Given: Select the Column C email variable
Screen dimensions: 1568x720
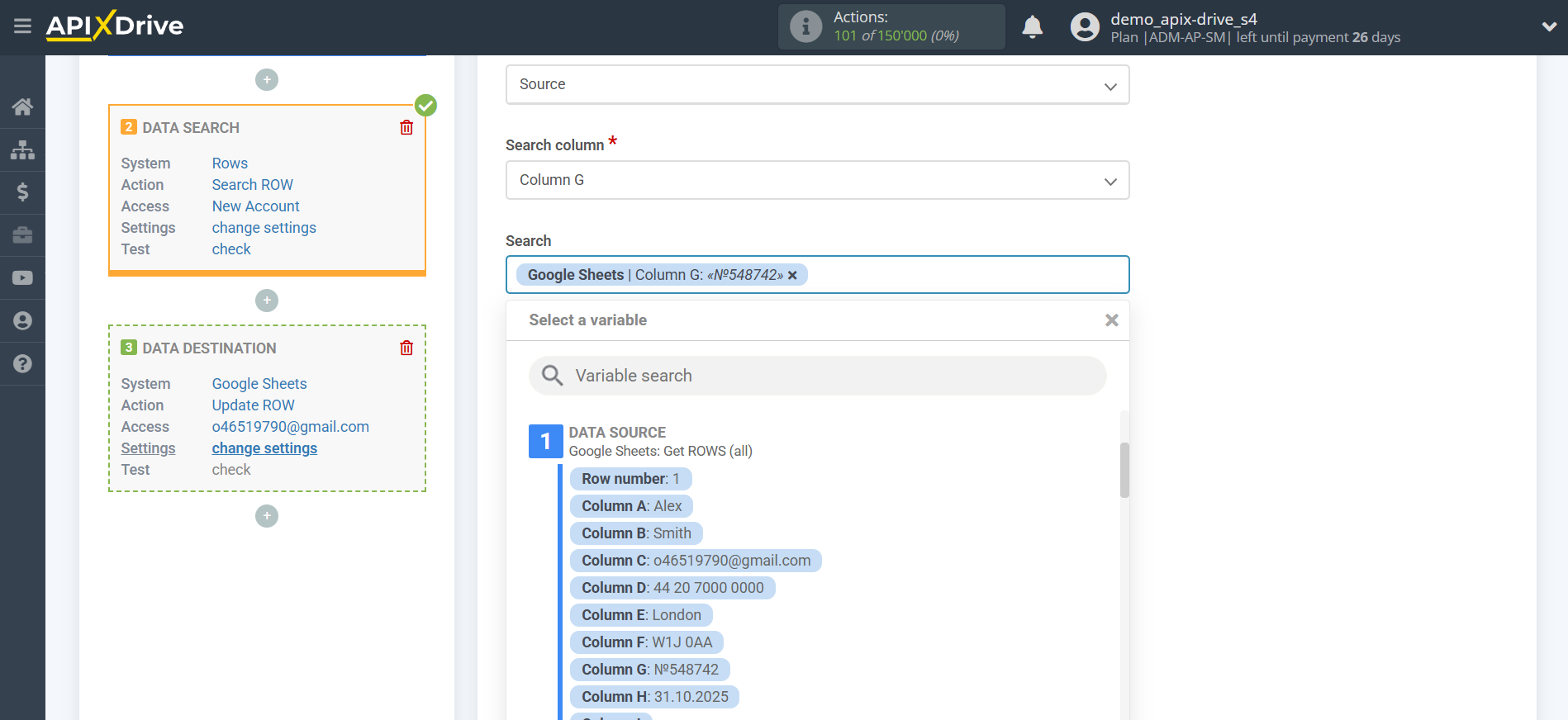Looking at the screenshot, I should click(696, 561).
